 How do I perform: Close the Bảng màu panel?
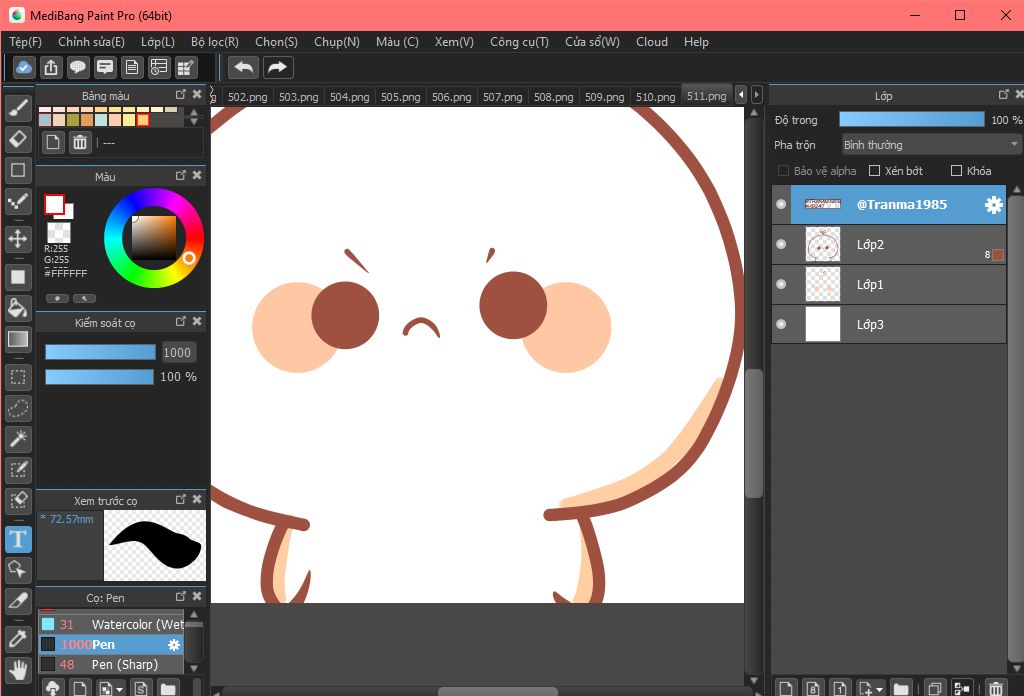point(197,95)
